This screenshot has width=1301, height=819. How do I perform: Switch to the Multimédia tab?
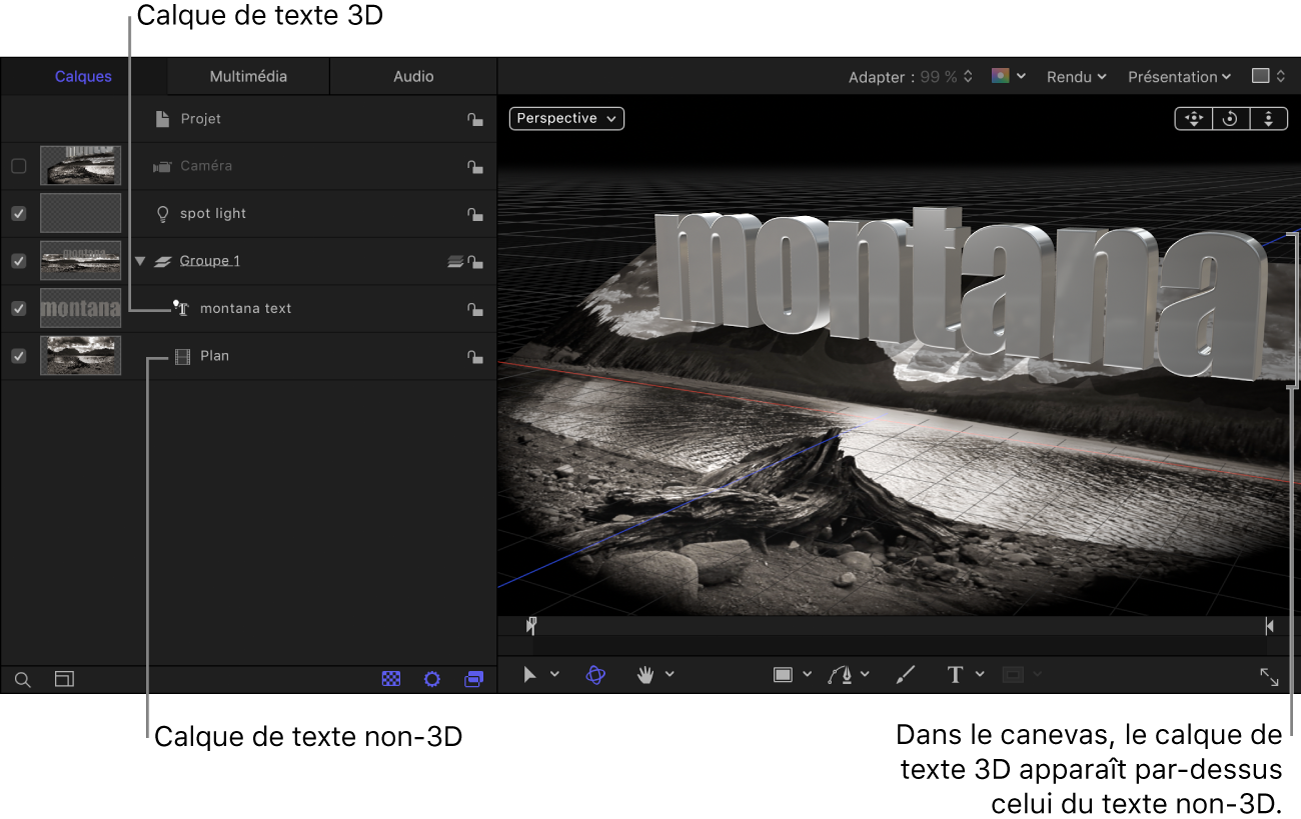click(246, 75)
